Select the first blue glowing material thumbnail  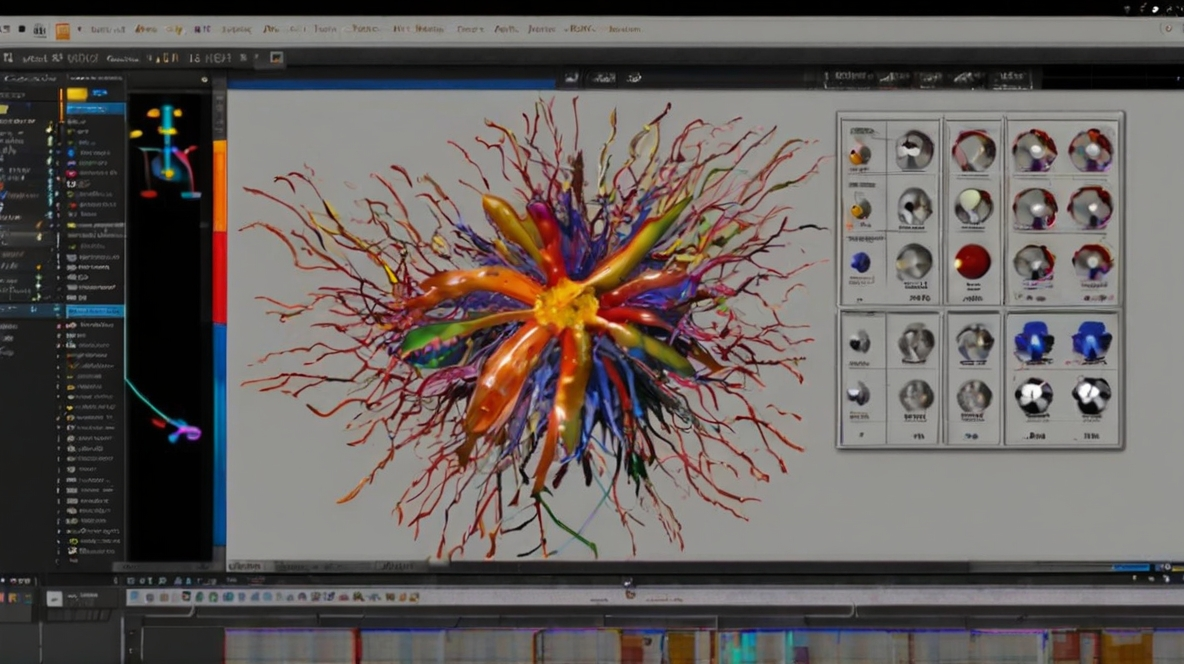(x=1033, y=341)
